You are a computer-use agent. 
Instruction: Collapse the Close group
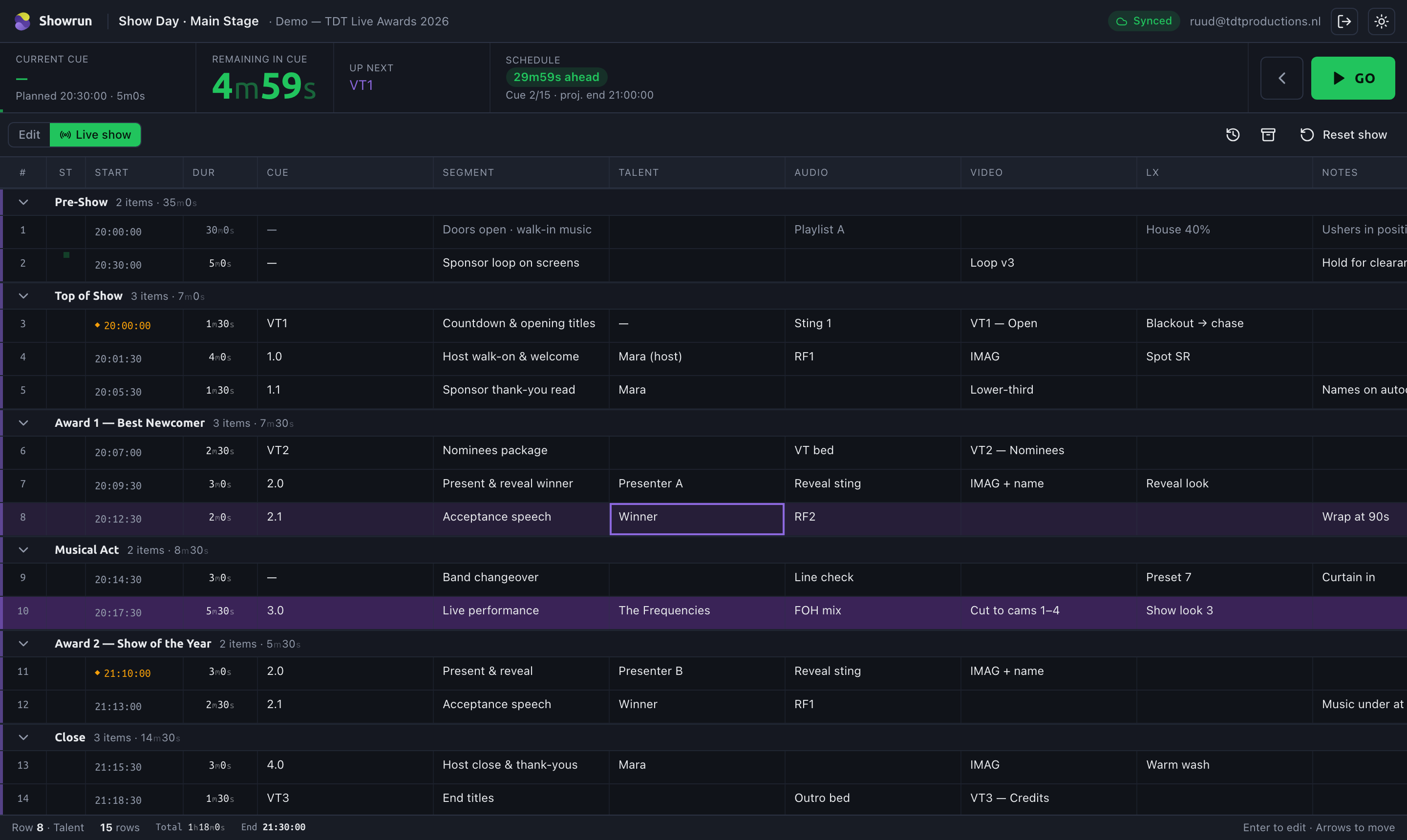pyautogui.click(x=23, y=737)
